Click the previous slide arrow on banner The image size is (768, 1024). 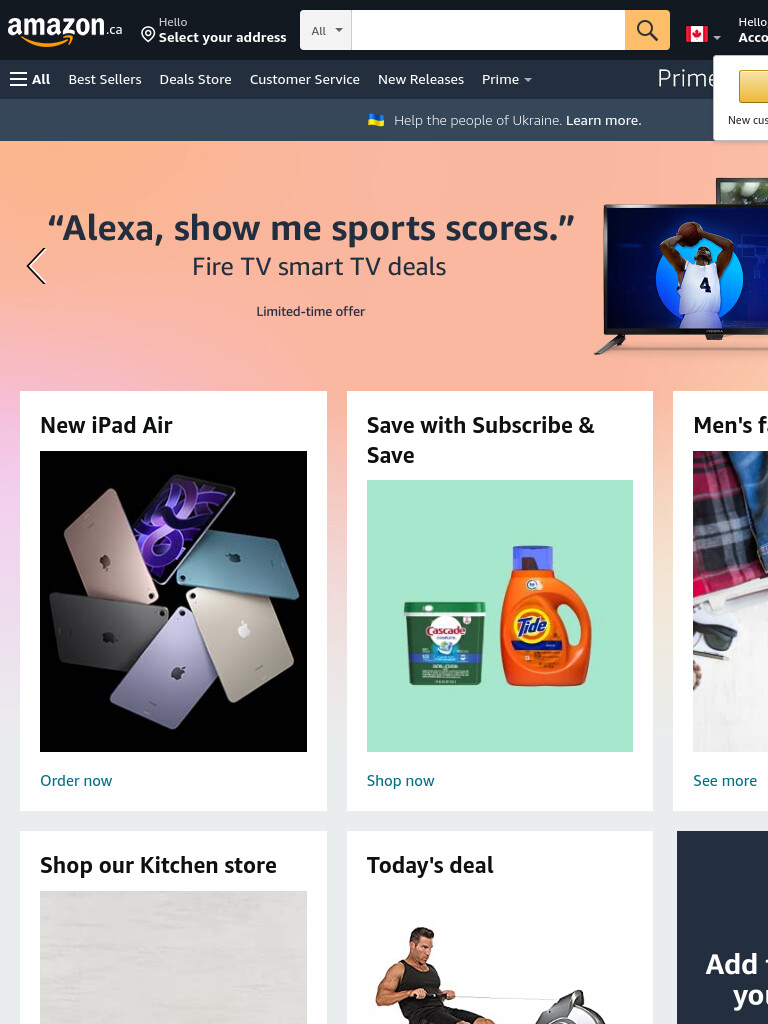pyautogui.click(x=37, y=266)
